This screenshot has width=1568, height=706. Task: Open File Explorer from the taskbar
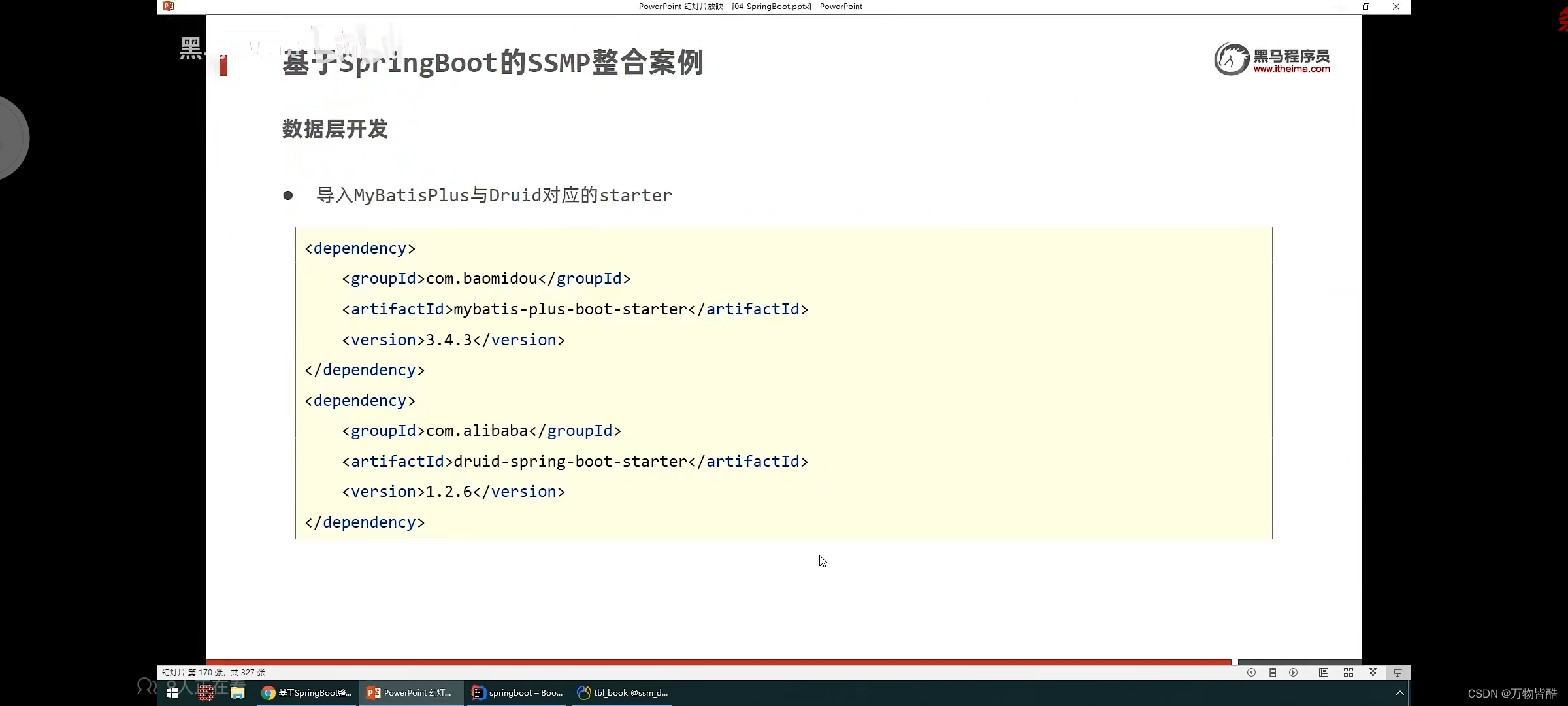(x=237, y=692)
